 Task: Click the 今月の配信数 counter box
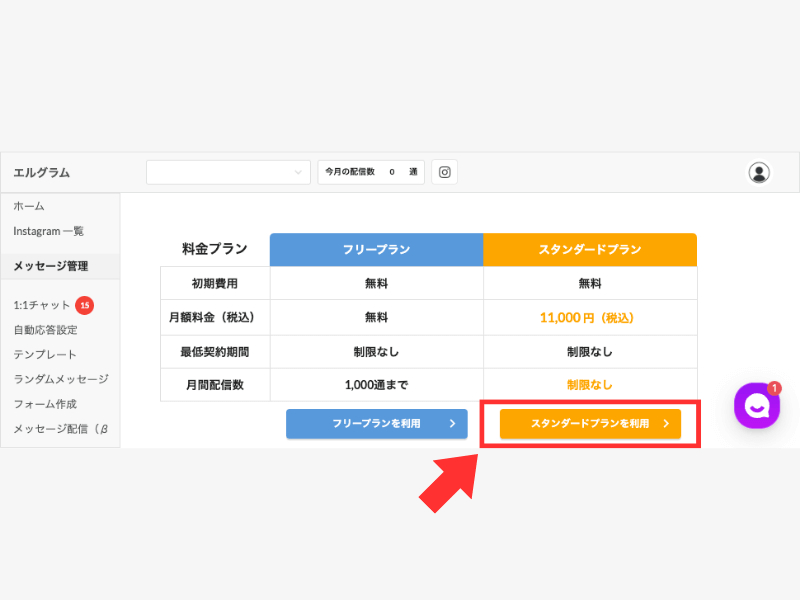[x=371, y=172]
